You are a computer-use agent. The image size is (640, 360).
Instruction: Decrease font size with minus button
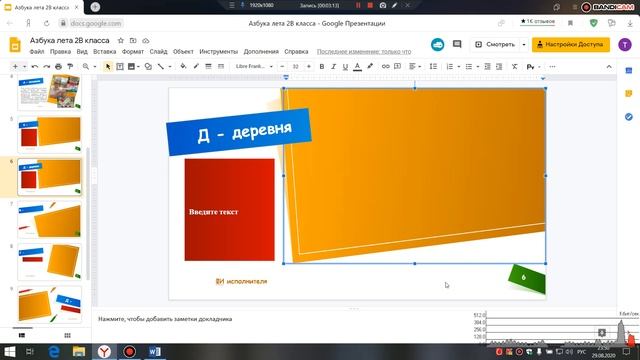[282, 67]
